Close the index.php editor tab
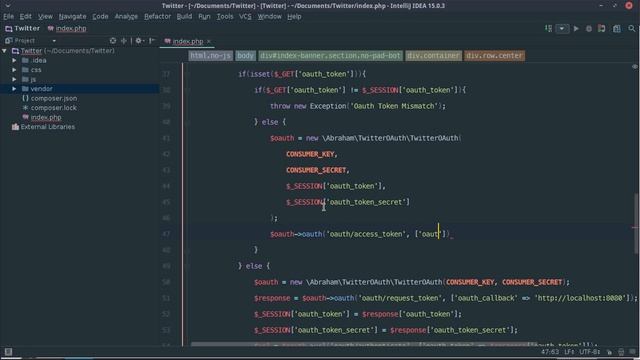 coord(209,41)
